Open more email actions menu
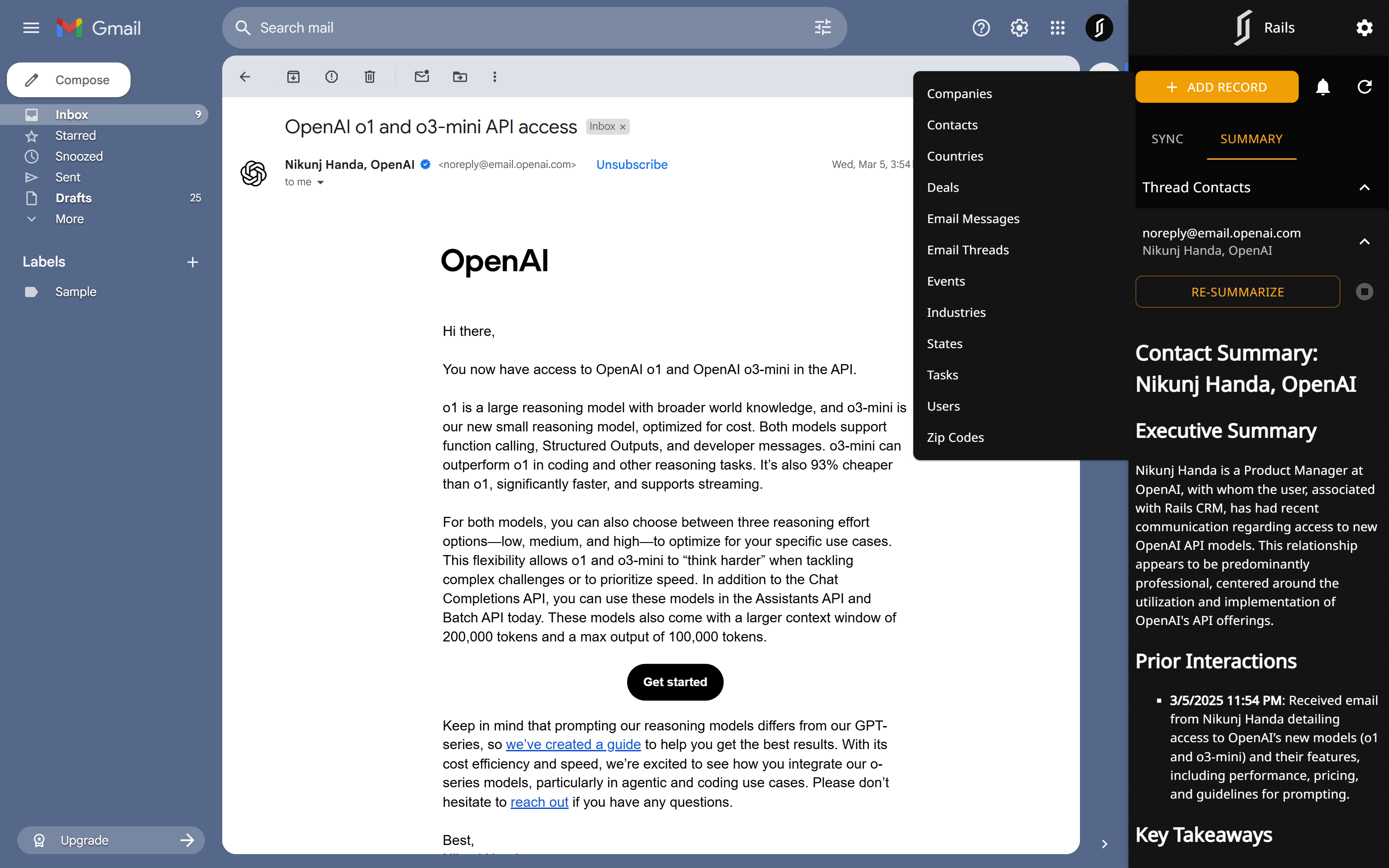Viewport: 1389px width, 868px height. (494, 76)
